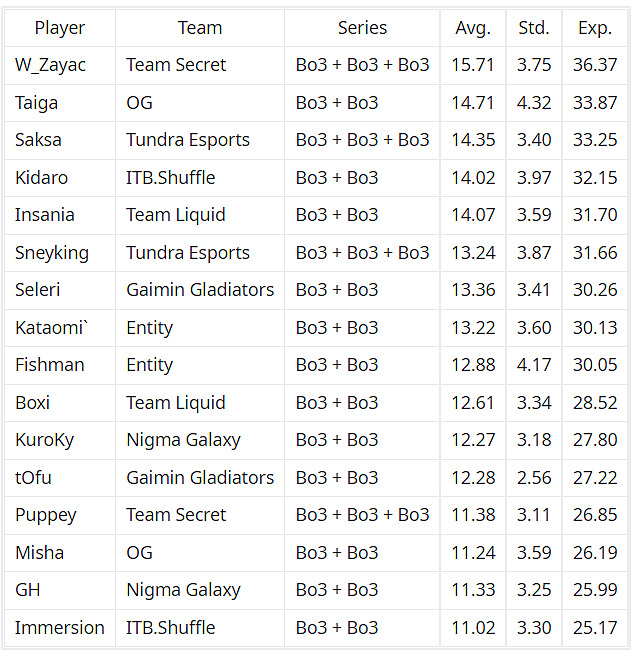Click player name Kataomi`
The height and width of the screenshot is (654, 634).
coord(51,328)
